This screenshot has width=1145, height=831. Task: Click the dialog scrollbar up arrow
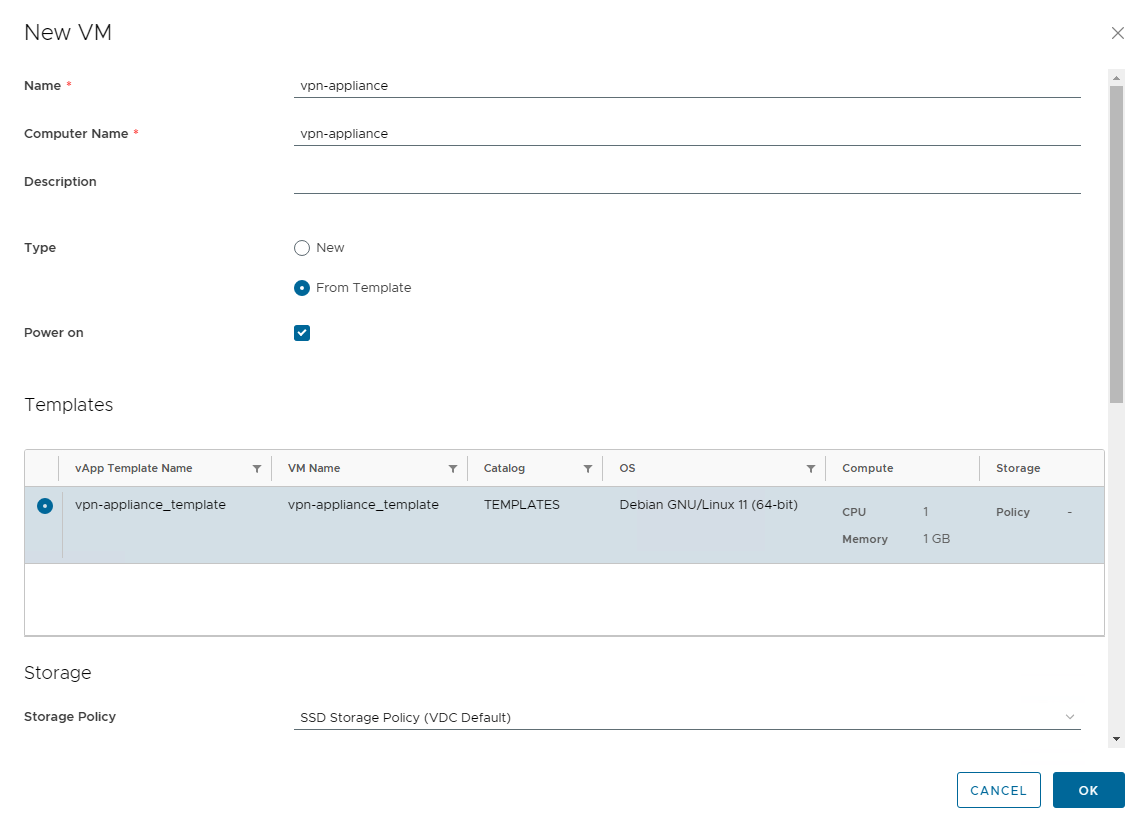click(x=1116, y=77)
